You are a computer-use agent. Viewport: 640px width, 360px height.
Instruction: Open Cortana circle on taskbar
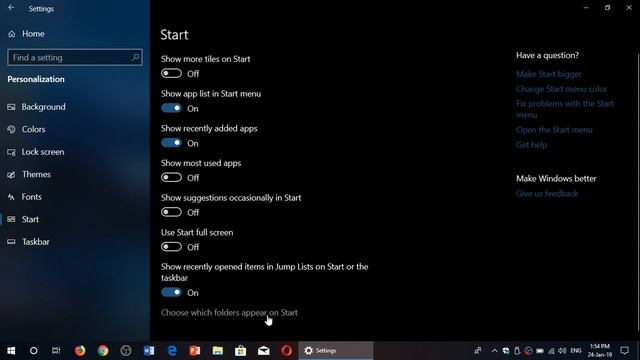point(33,351)
